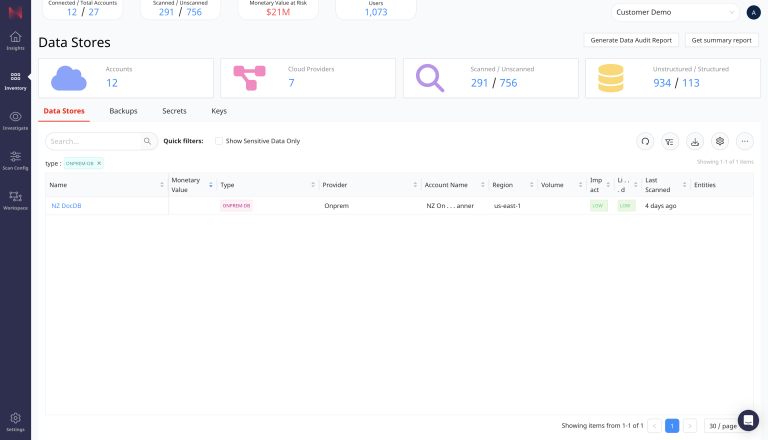Open the Investigate eye icon

click(x=15, y=120)
